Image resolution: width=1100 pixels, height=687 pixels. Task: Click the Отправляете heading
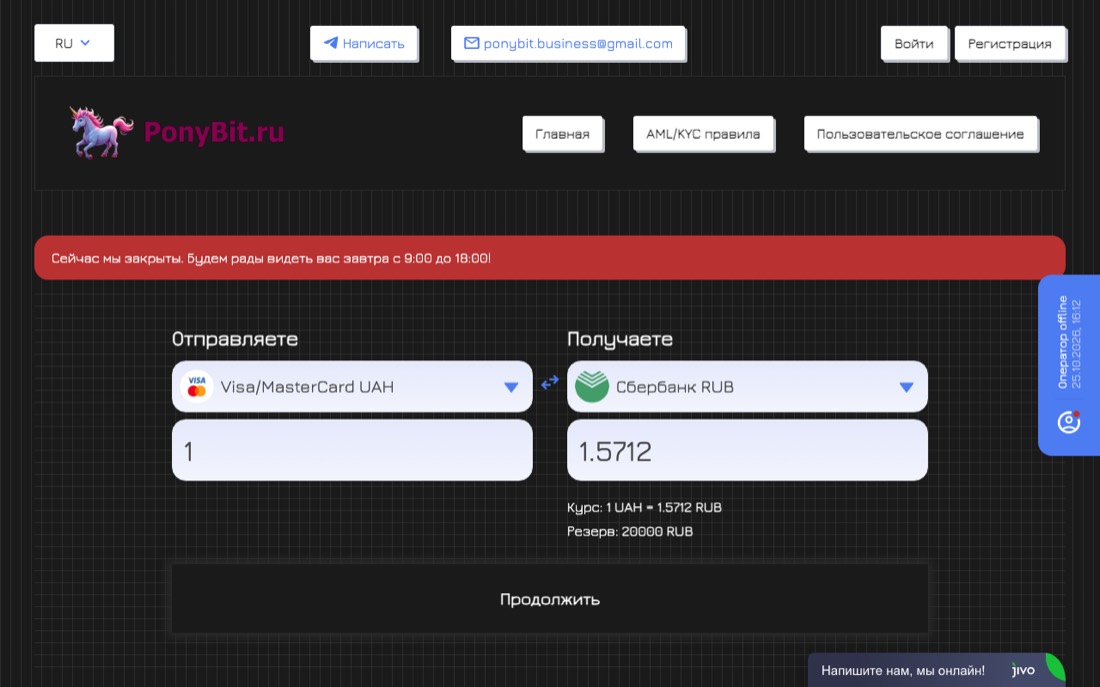click(235, 339)
